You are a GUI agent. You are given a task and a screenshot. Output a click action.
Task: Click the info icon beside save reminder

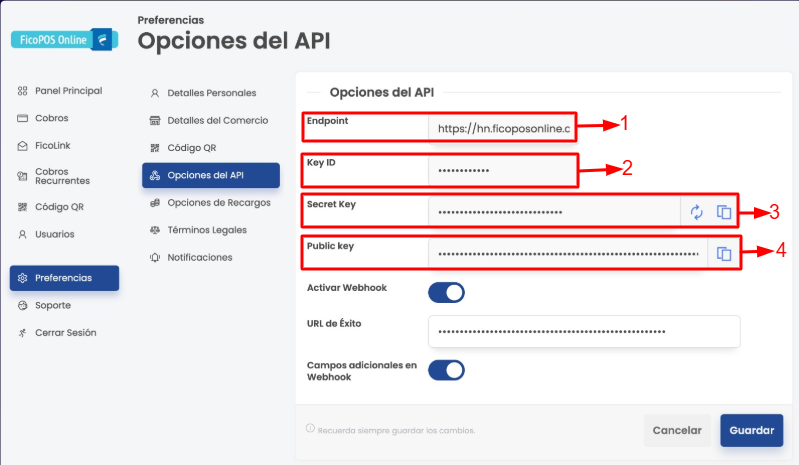pos(310,428)
